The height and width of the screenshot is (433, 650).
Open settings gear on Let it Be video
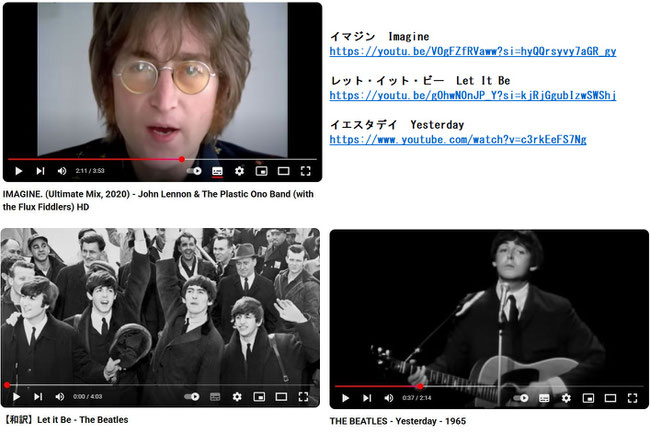coord(237,397)
